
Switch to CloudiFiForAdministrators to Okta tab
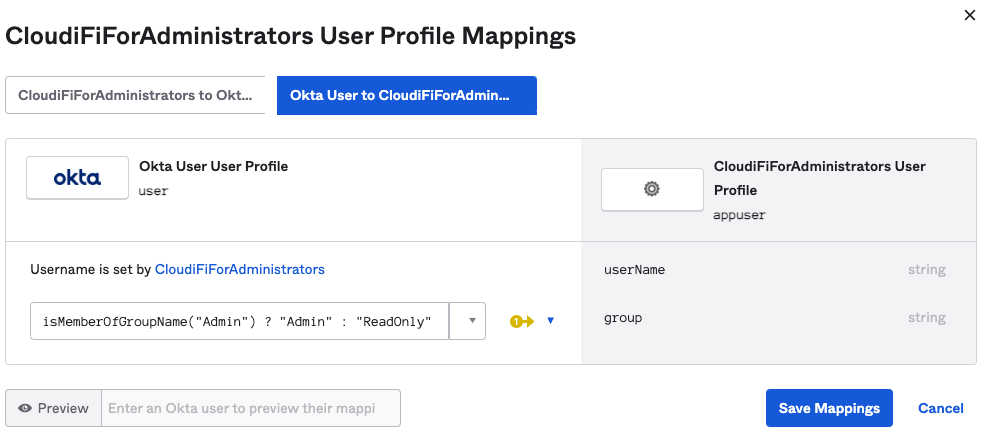click(x=135, y=96)
